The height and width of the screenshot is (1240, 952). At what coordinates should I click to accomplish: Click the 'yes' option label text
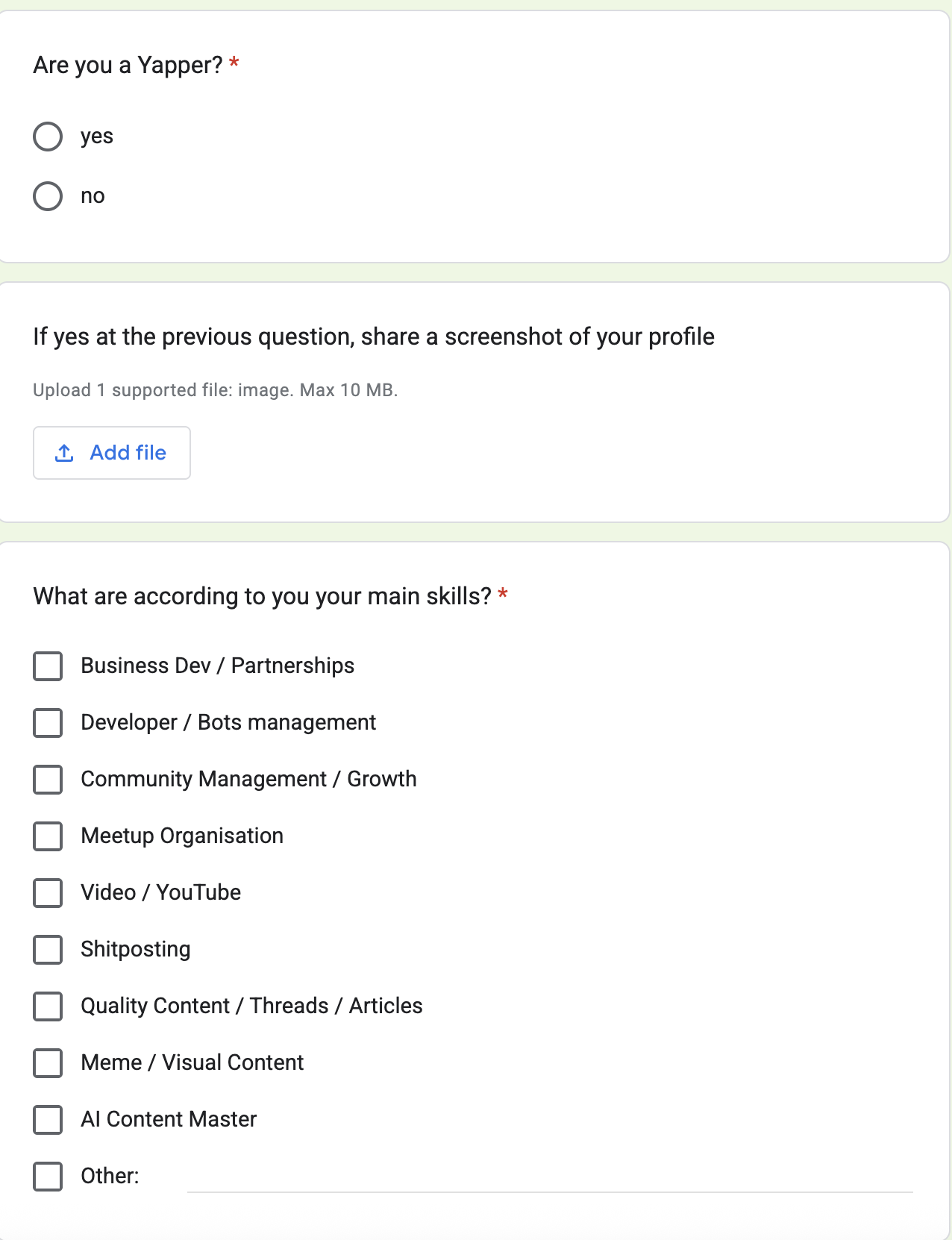tap(97, 137)
